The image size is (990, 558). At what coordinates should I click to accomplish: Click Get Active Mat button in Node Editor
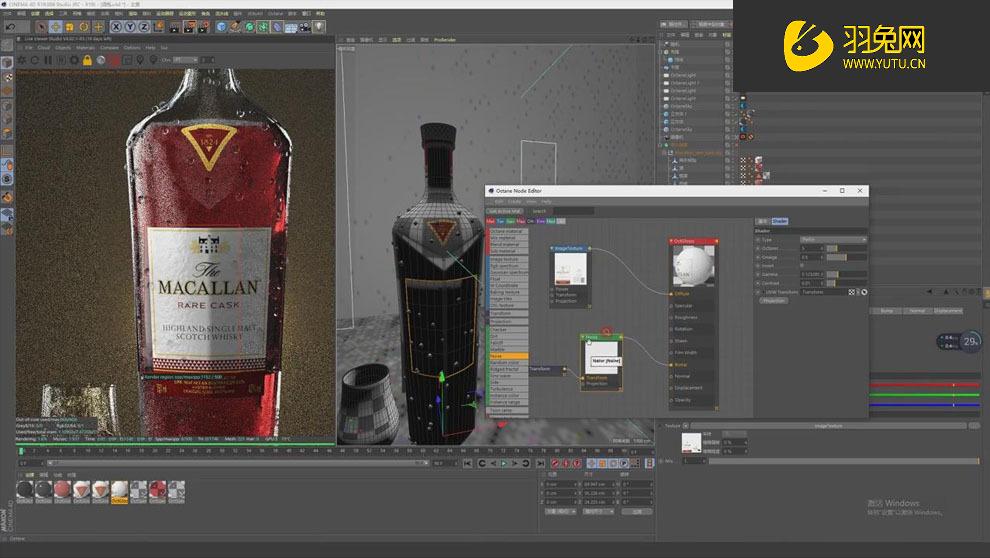(504, 211)
